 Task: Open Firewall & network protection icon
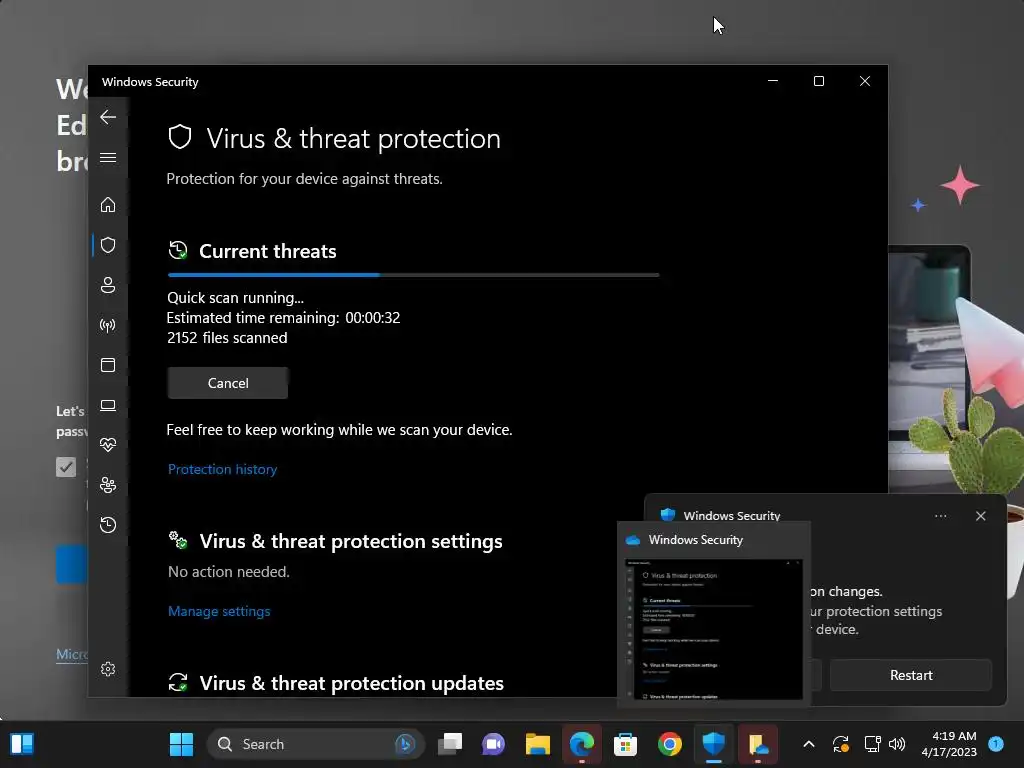pos(108,325)
